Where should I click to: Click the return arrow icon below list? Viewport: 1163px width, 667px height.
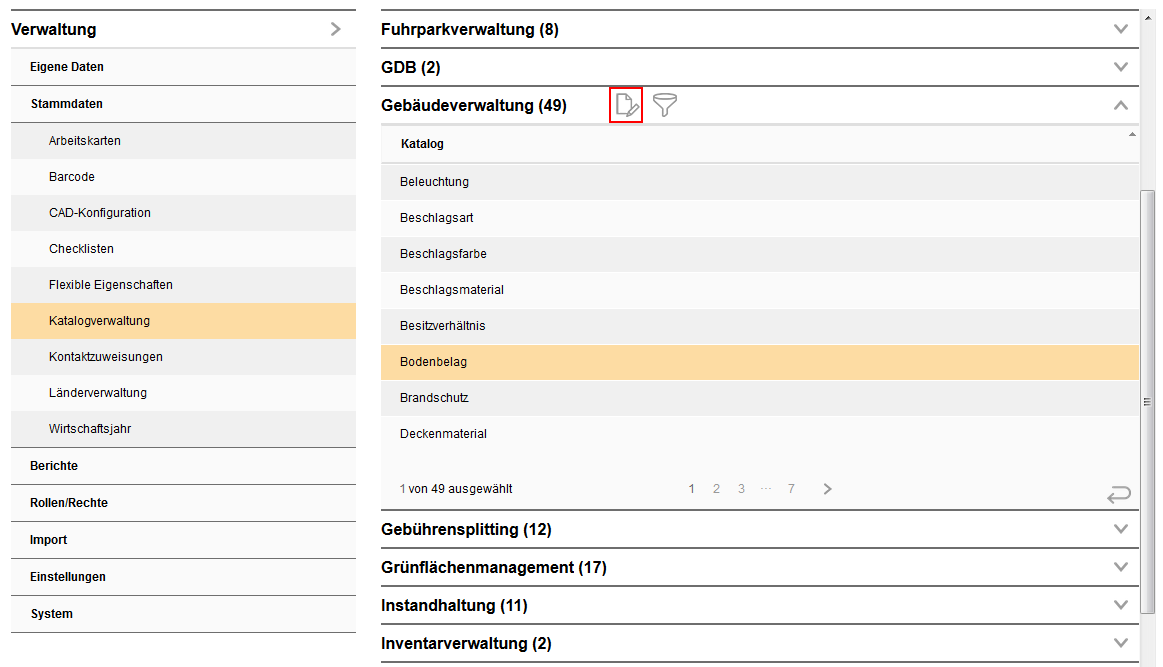[x=1118, y=494]
